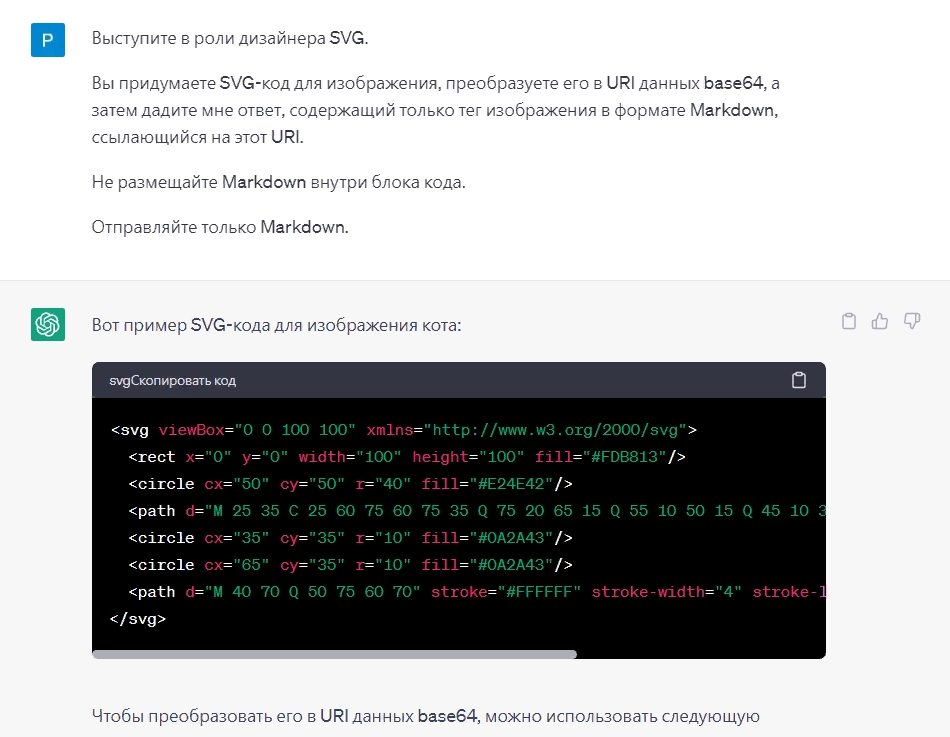Click the 'svg' language label in code header
Viewport: 950px width, 737px height.
click(x=119, y=381)
